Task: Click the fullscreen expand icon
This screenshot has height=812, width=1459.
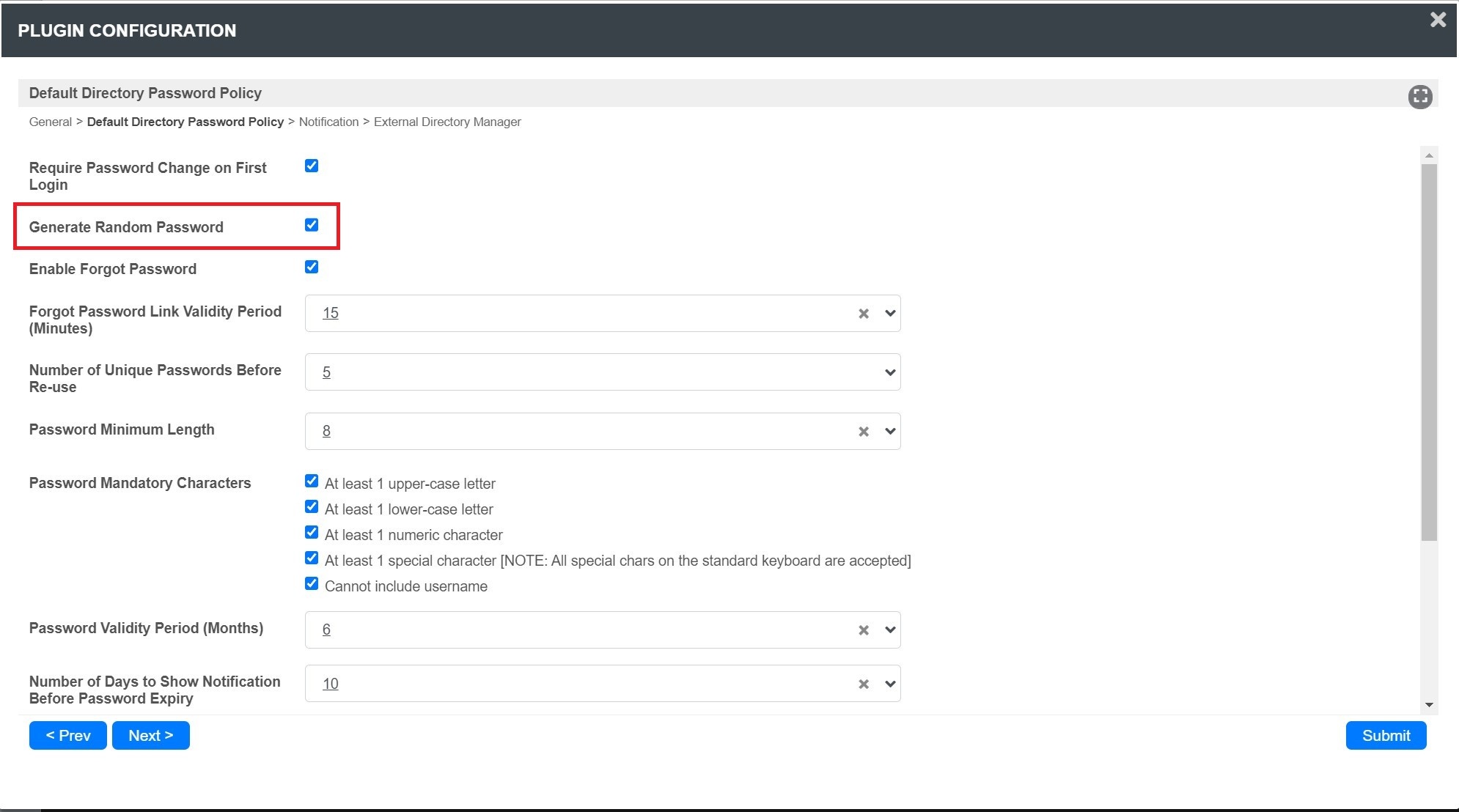Action: coord(1419,96)
